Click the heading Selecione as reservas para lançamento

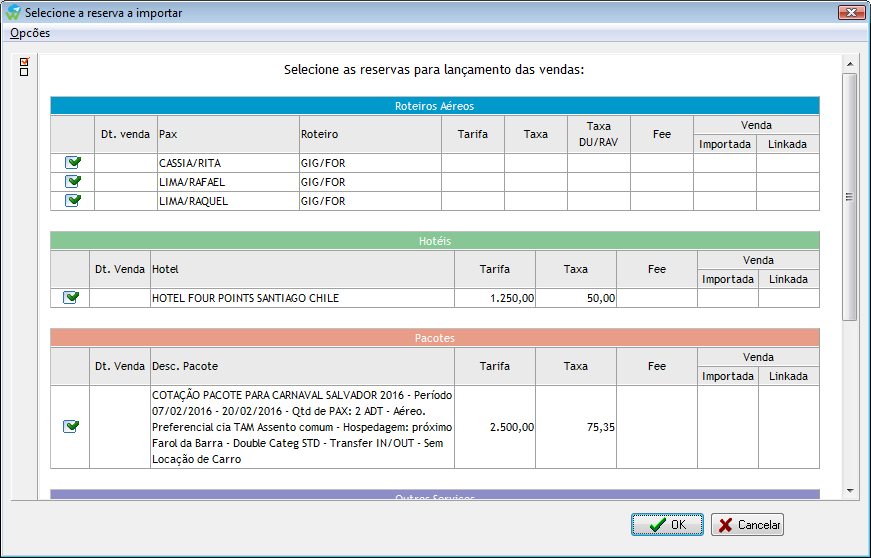coord(434,70)
